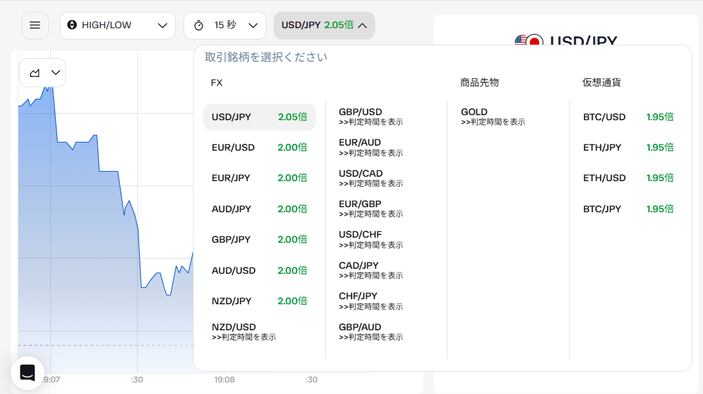703x394 pixels.
Task: Show judgment times for GOLD
Action: coord(493,122)
